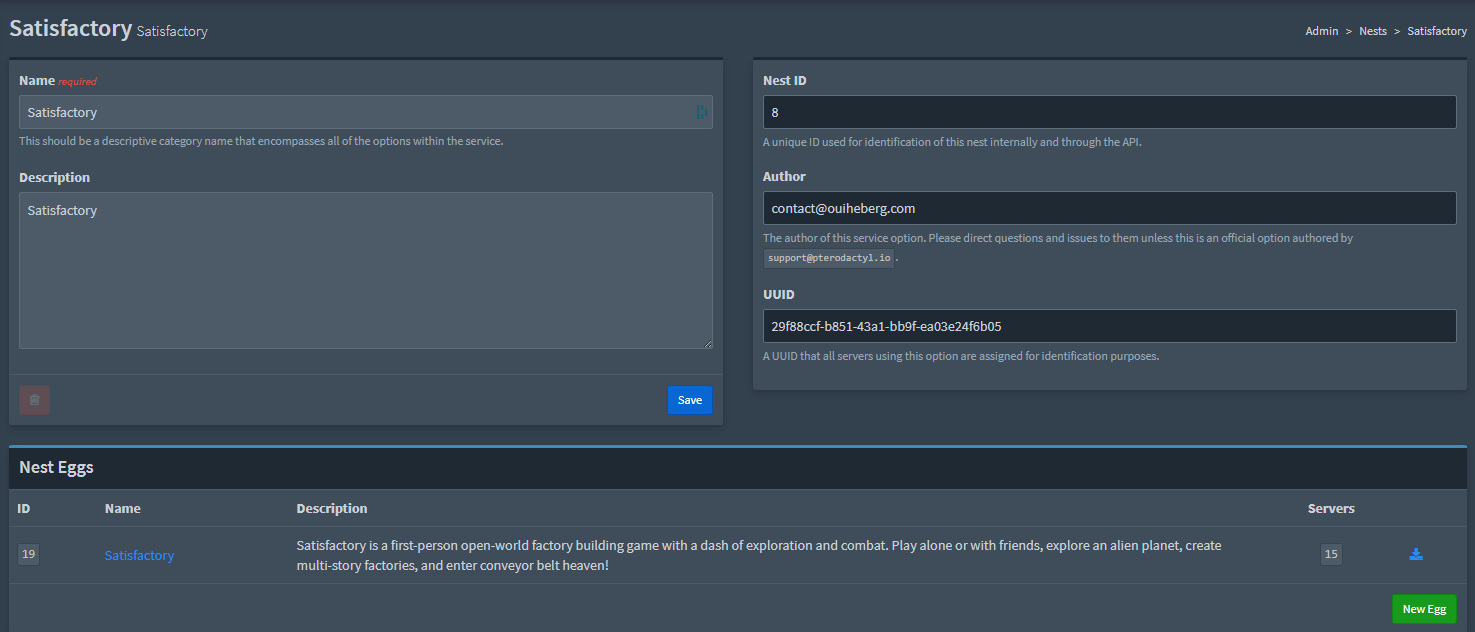This screenshot has width=1475, height=632.
Task: Click the Satisfactory egg description text
Action: [x=758, y=555]
